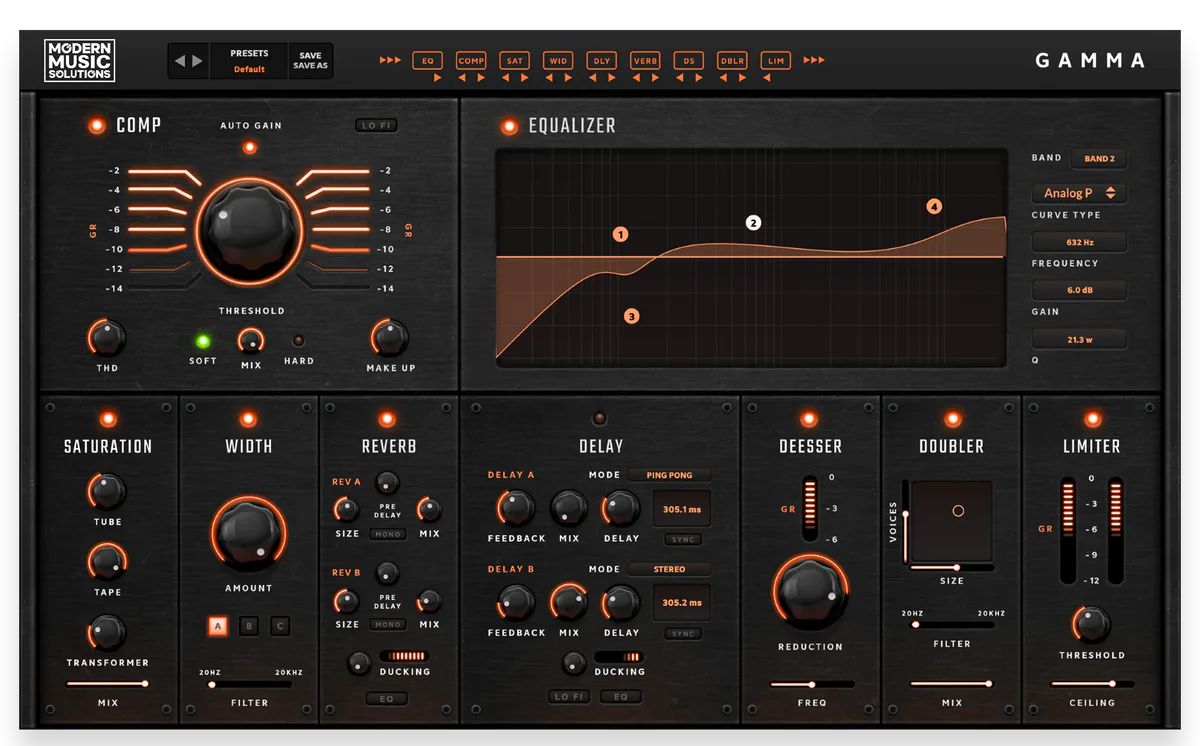Change Delay B mode from Stereo

(x=670, y=568)
